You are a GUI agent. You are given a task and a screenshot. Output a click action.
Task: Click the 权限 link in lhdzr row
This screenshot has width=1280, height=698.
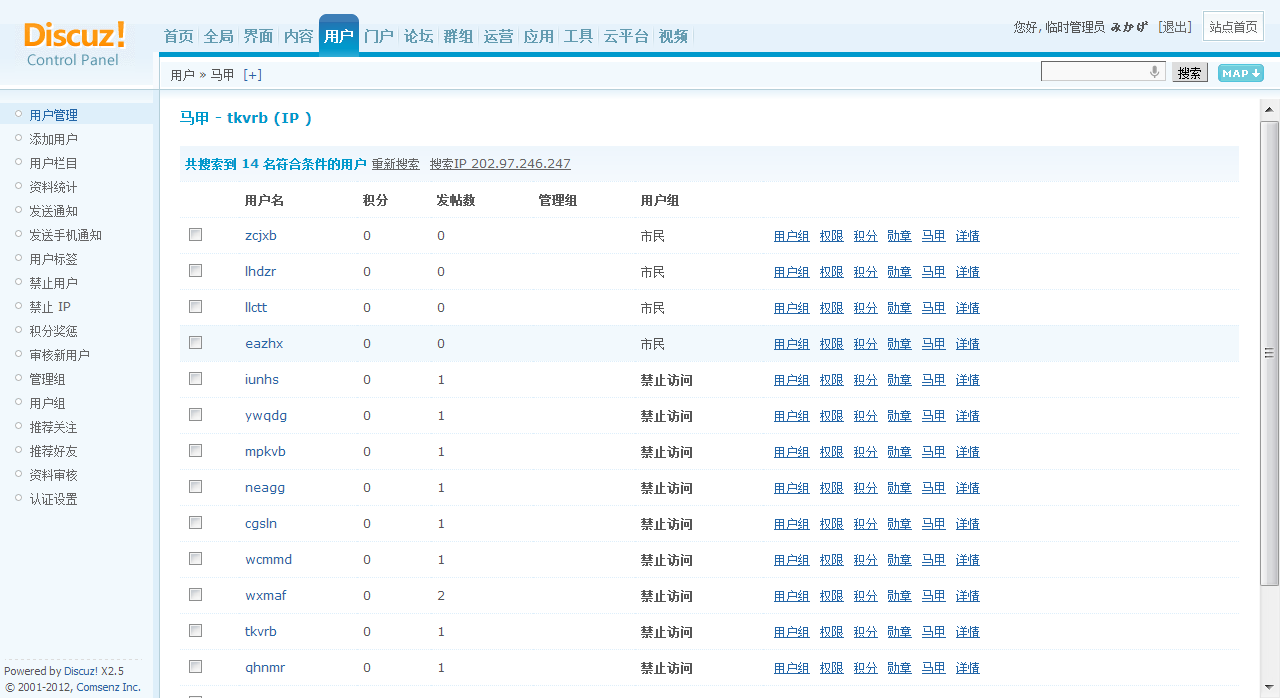pos(832,272)
